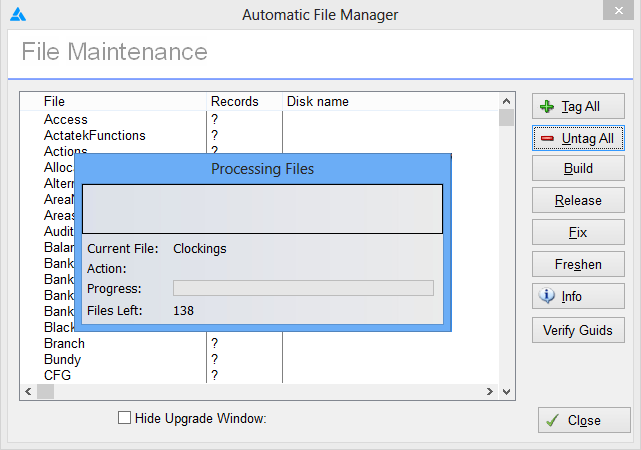Click the red minus icon on Untag All
This screenshot has width=641, height=450.
(547, 139)
